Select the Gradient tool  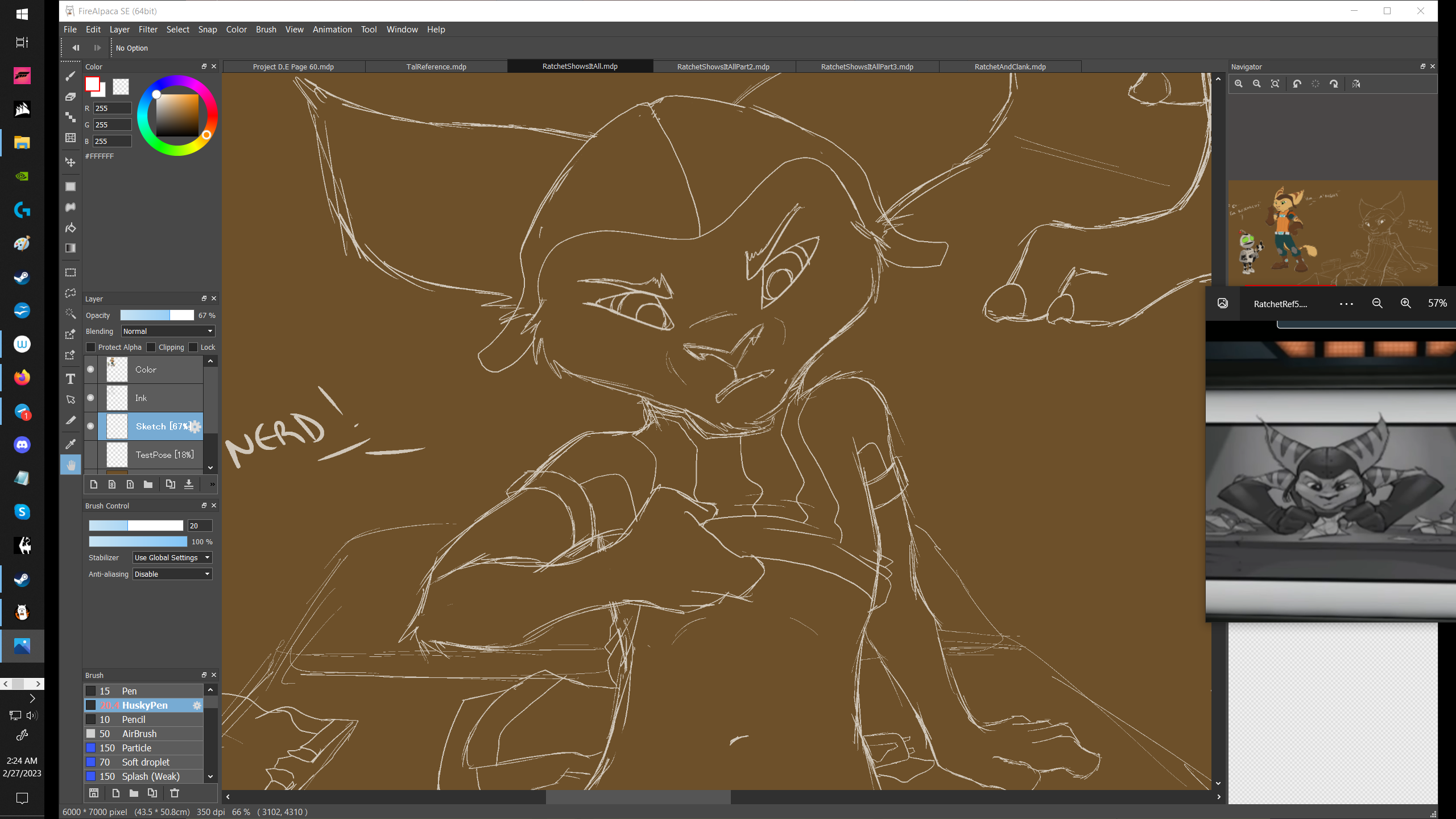click(x=71, y=248)
